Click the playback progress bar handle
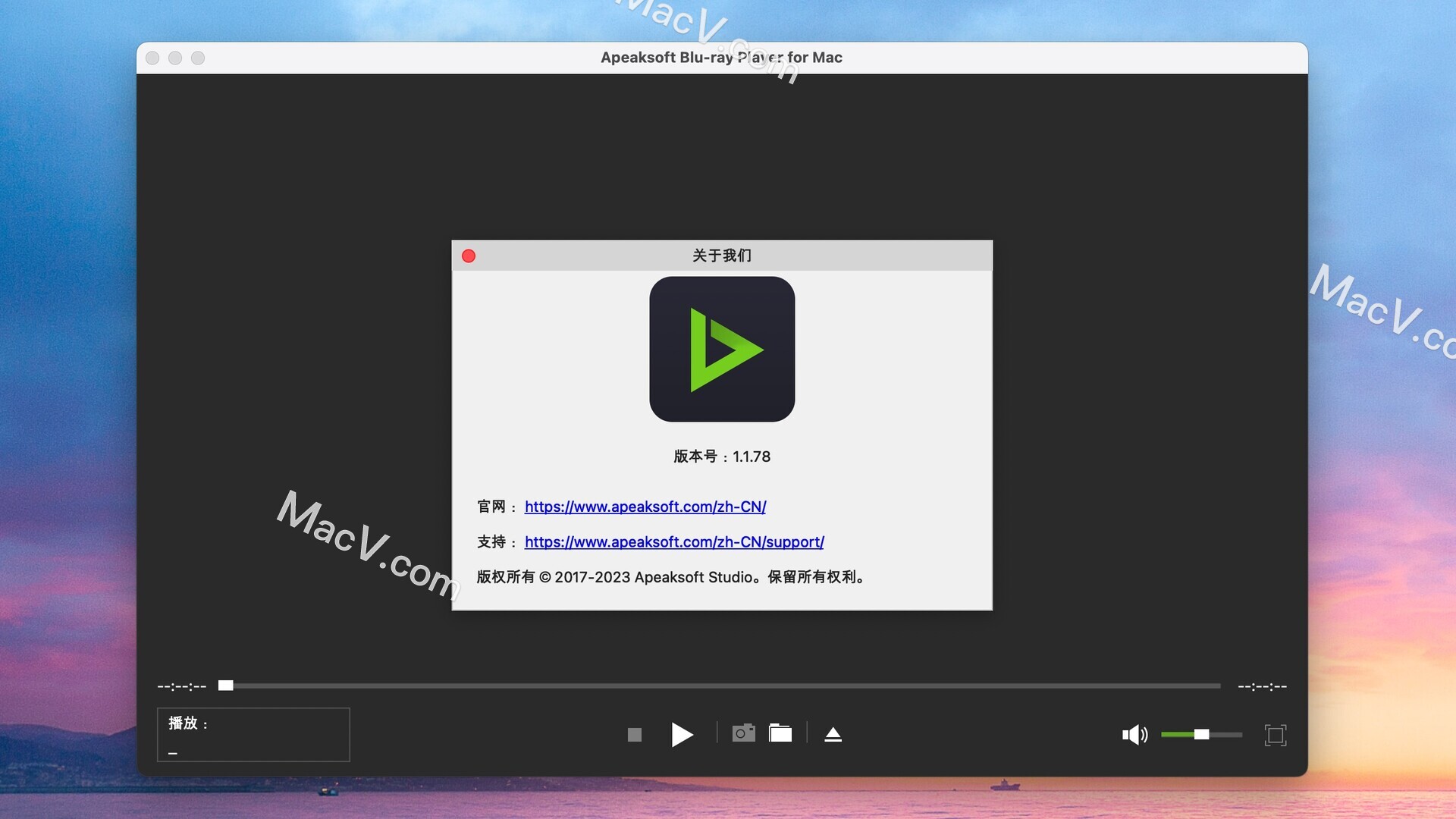Screen dimensions: 1456x819 (225, 686)
